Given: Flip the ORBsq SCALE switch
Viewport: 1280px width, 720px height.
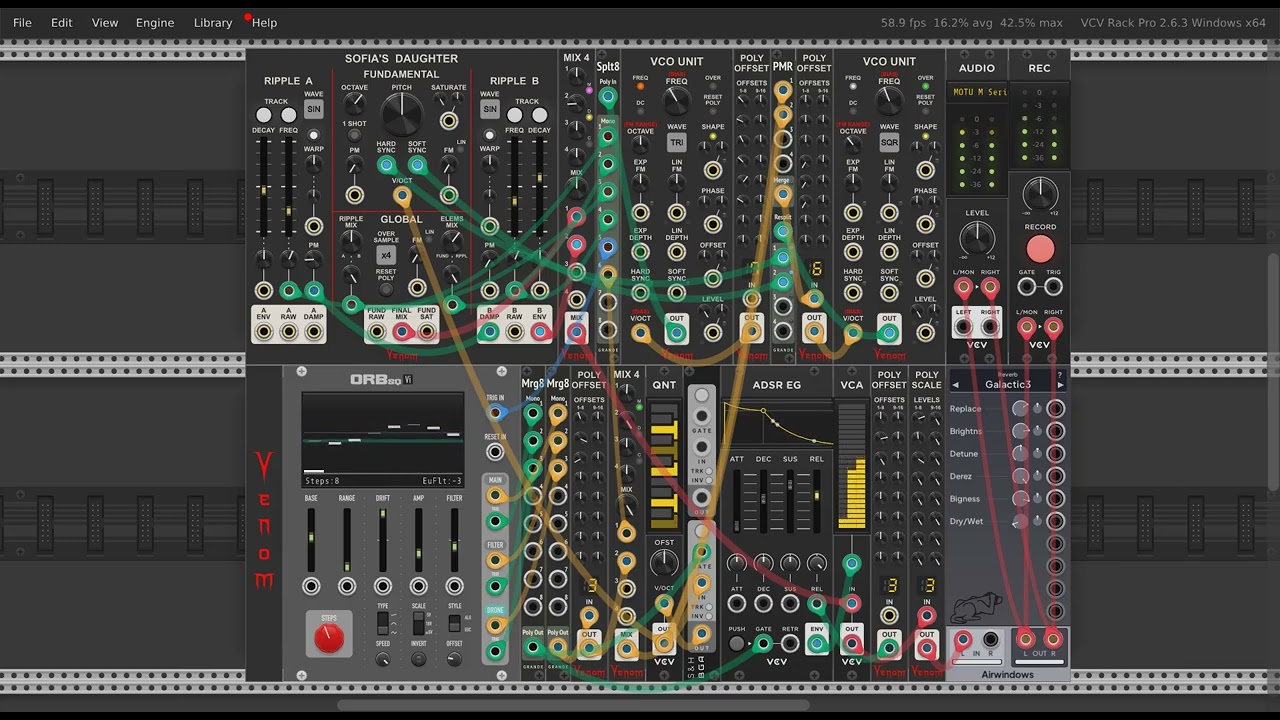Looking at the screenshot, I should pyautogui.click(x=419, y=624).
